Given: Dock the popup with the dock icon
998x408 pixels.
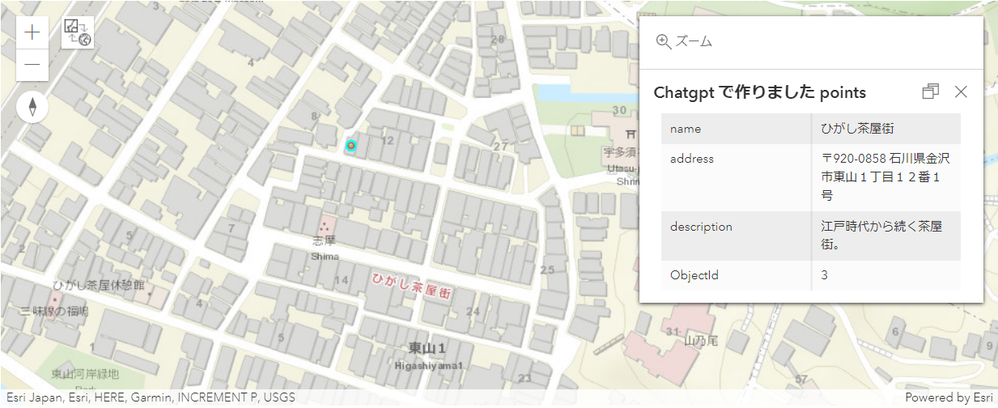Looking at the screenshot, I should click(930, 92).
